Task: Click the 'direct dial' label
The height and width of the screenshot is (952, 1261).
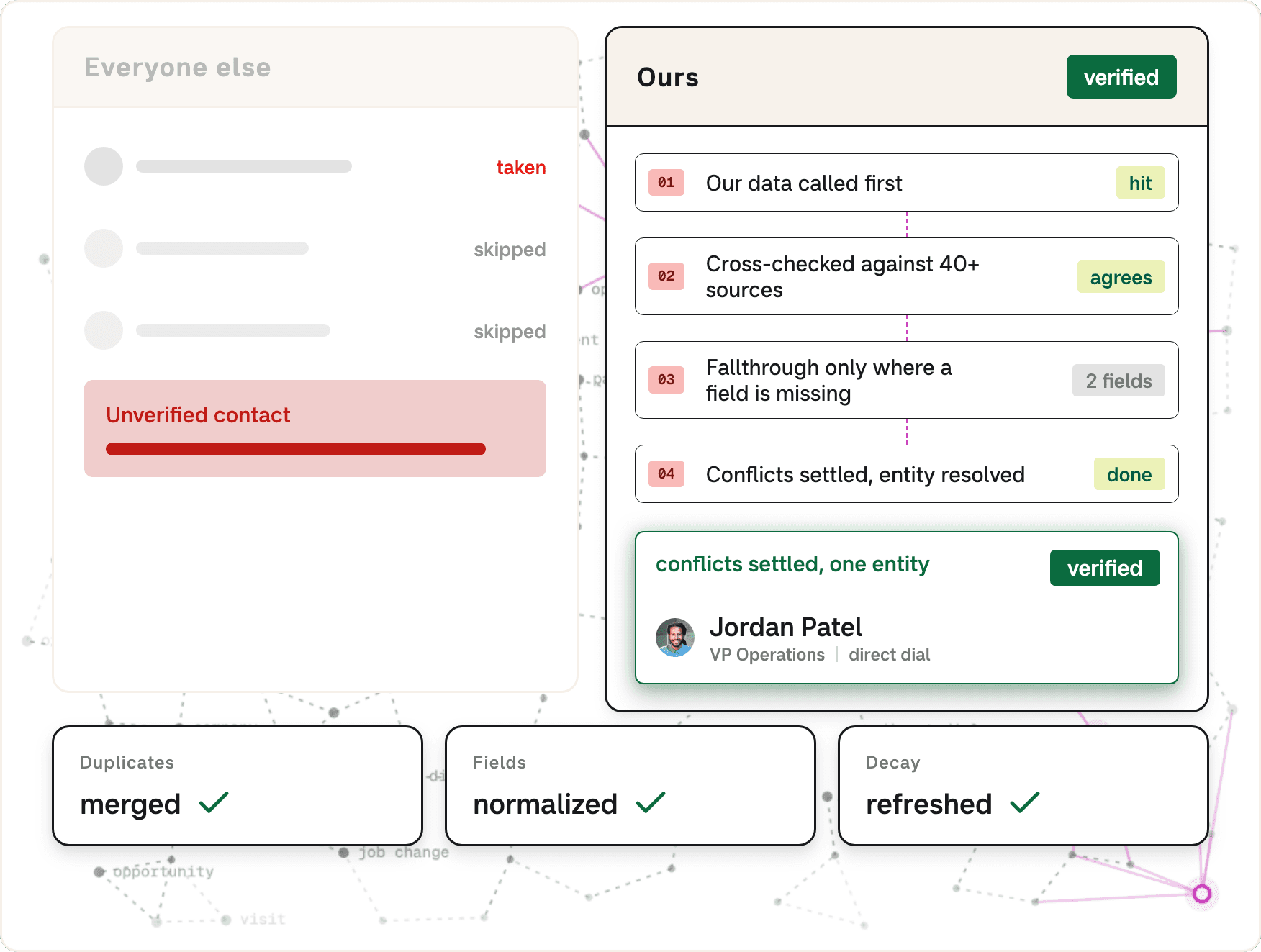Action: point(889,655)
